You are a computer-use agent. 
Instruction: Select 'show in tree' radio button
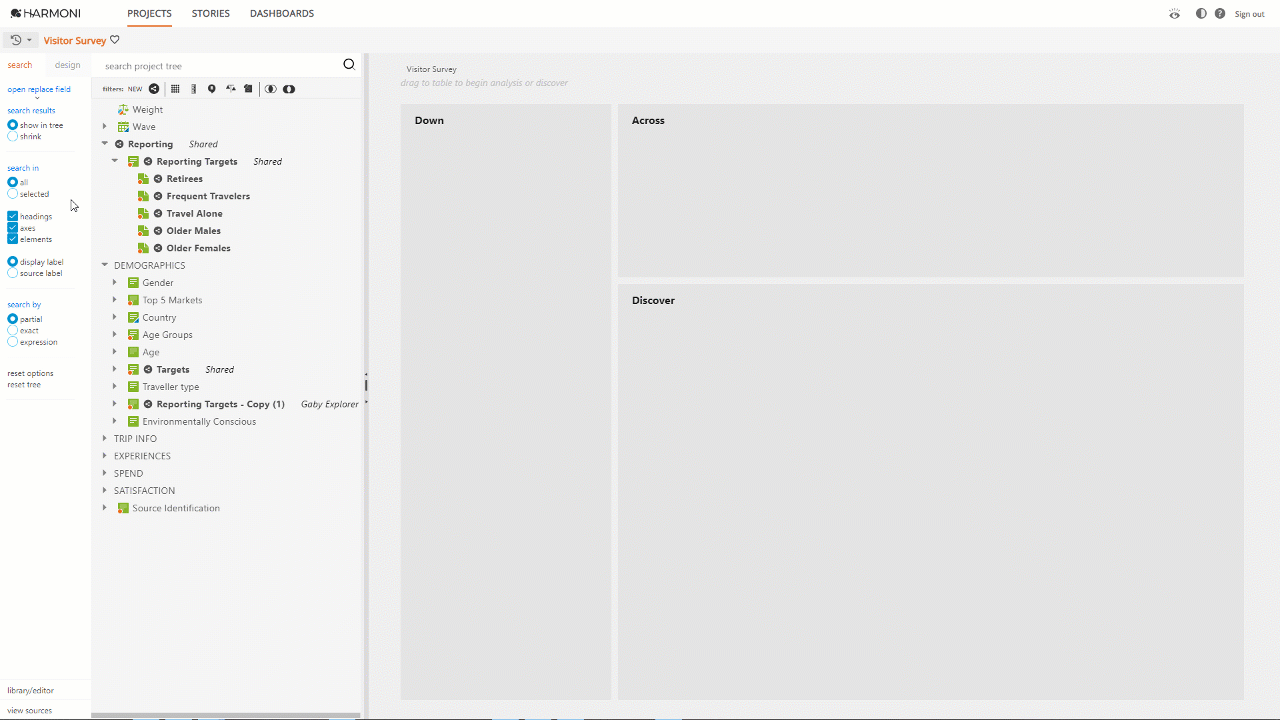tap(13, 125)
